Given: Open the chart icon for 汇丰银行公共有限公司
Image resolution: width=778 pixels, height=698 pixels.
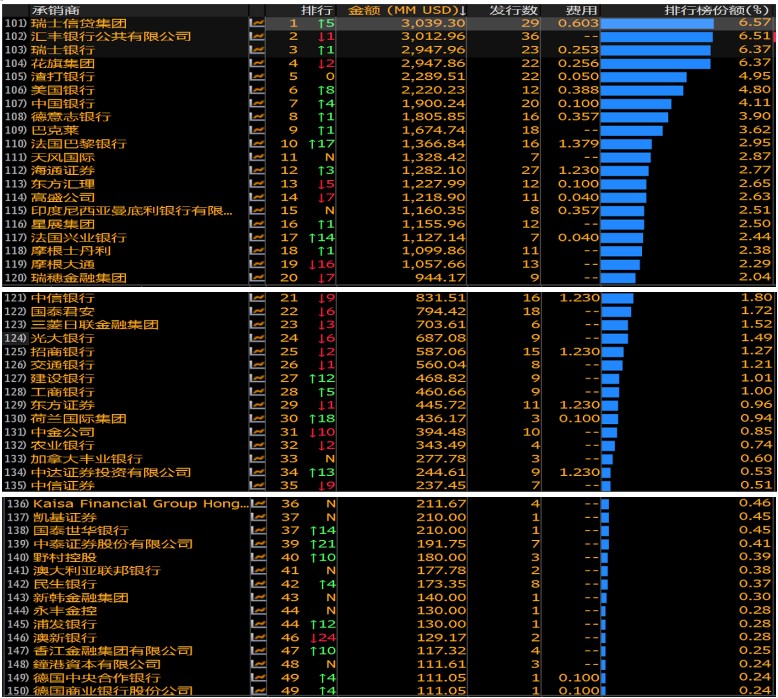Looking at the screenshot, I should coord(257,36).
